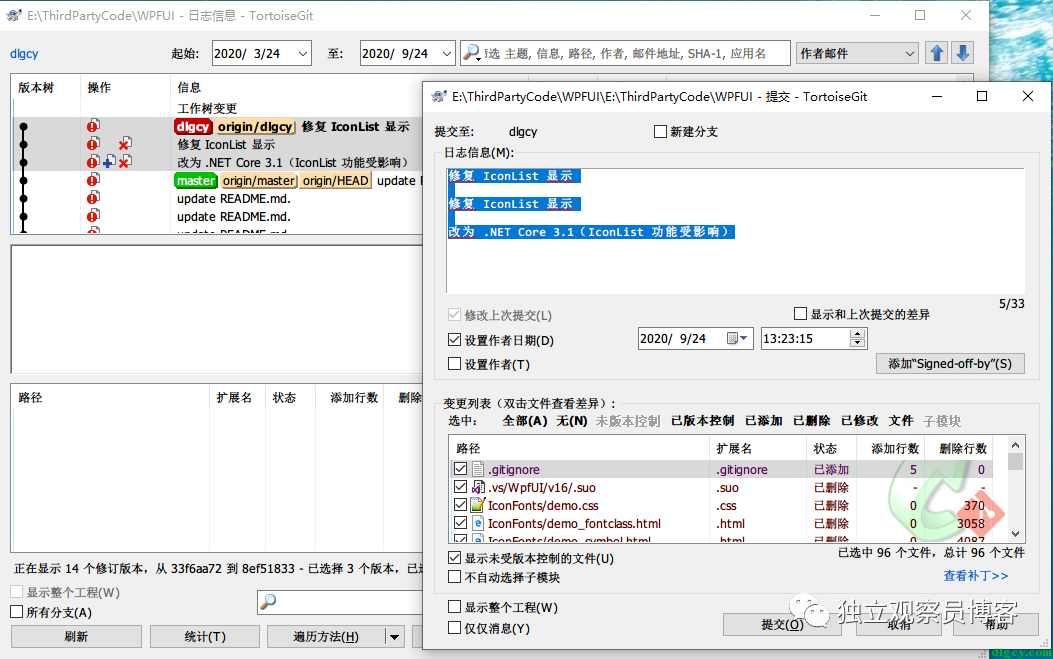Open the 起始 start date dropdown
Viewport: 1053px width, 659px height.
(303, 53)
